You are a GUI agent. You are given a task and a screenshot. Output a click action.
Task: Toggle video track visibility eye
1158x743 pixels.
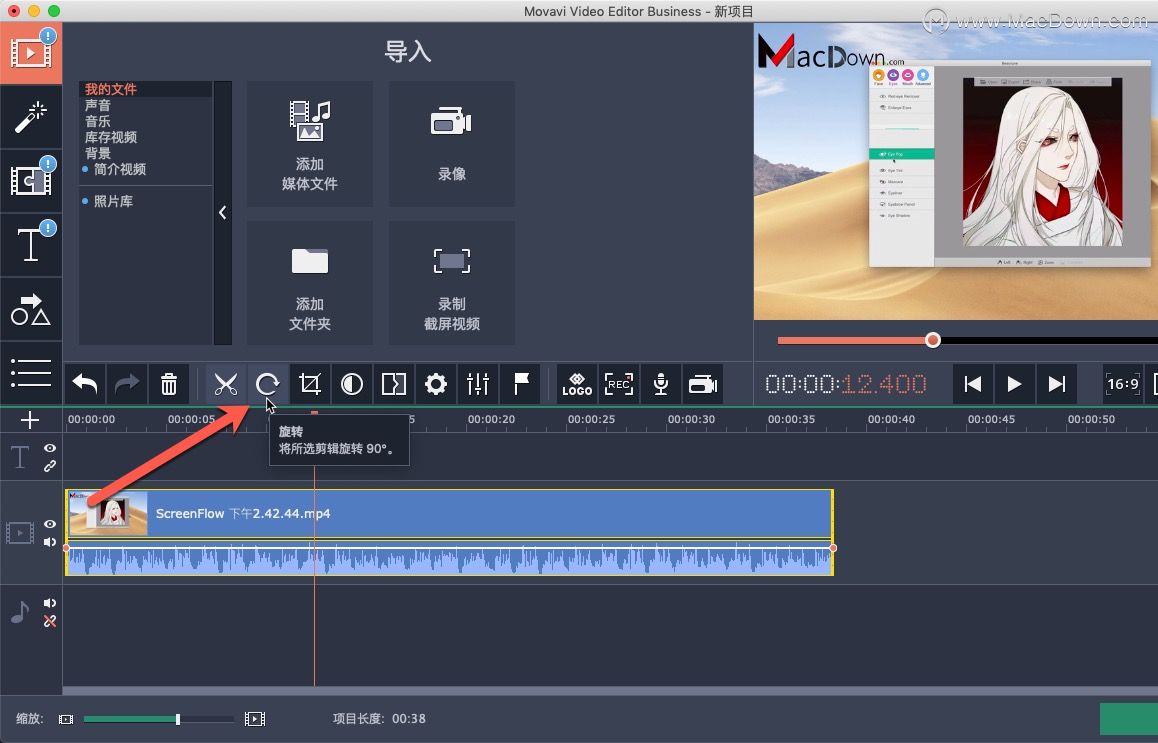[x=49, y=524]
